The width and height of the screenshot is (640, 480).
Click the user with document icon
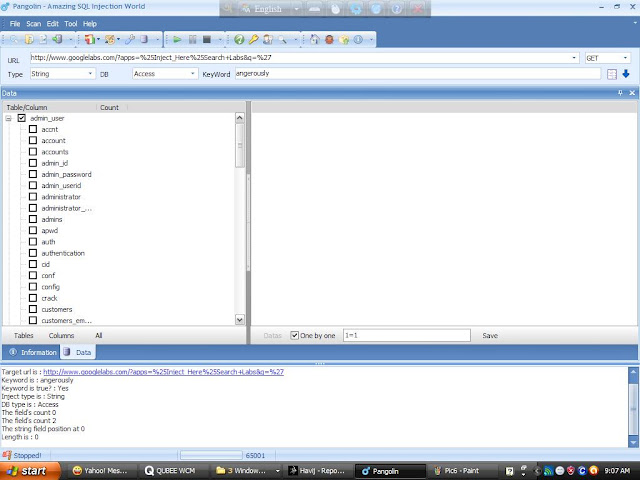point(268,39)
